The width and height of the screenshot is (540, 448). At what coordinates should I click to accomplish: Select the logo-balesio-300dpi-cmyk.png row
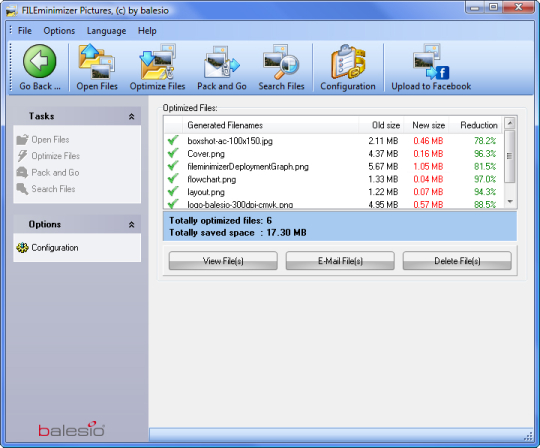(x=333, y=204)
